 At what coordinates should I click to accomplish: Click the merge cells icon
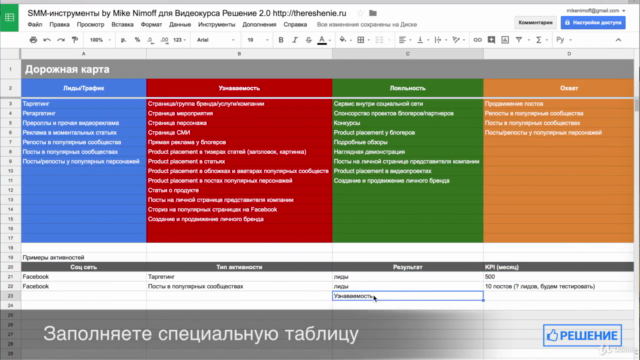click(x=379, y=40)
